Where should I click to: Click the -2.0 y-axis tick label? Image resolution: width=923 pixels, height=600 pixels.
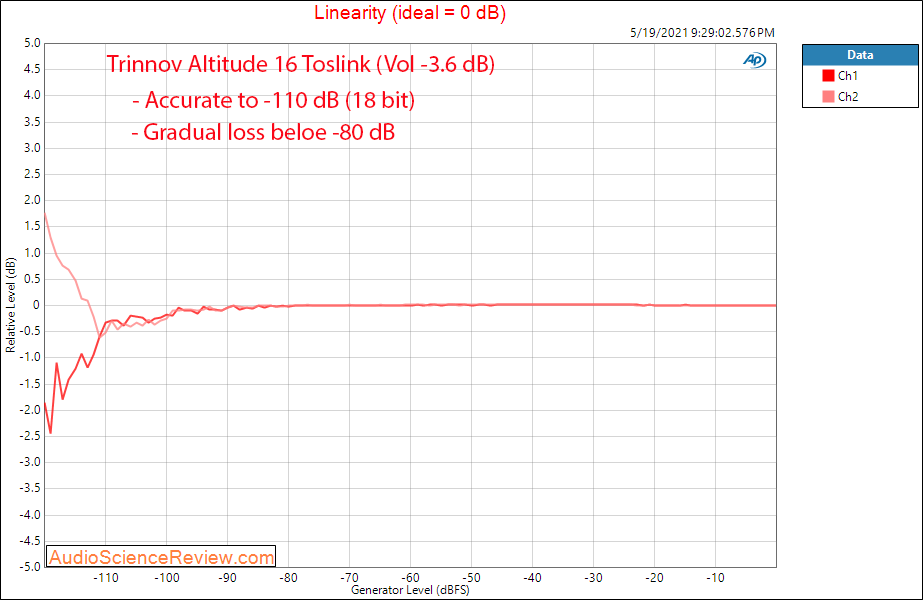30,410
